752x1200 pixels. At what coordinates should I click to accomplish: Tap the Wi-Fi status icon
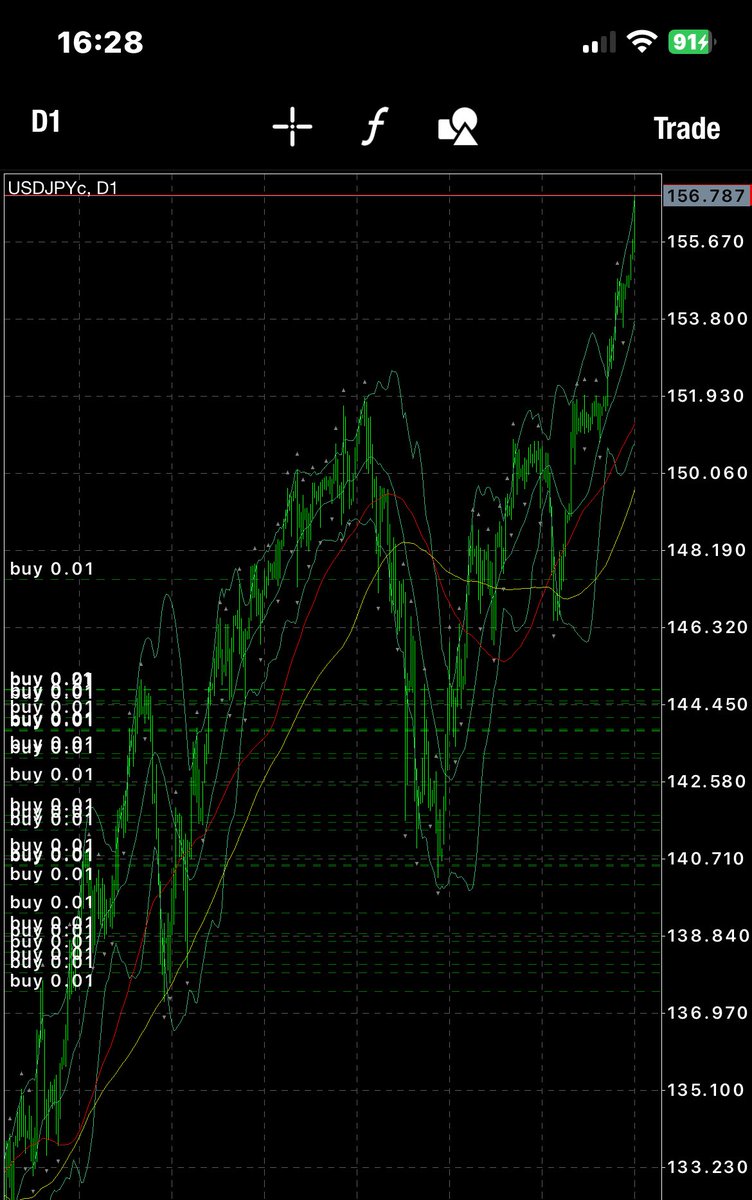coord(640,42)
